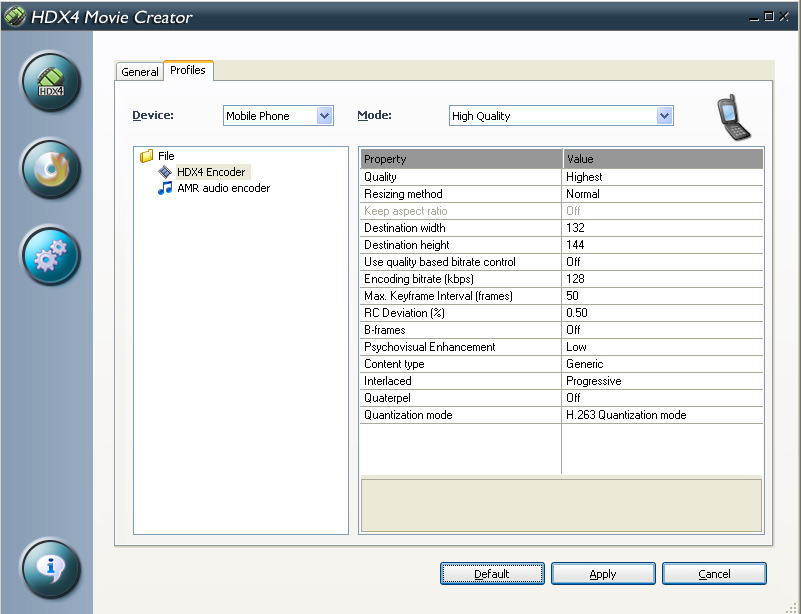Click the Destination width value 132
This screenshot has height=614, width=801.
[575, 228]
